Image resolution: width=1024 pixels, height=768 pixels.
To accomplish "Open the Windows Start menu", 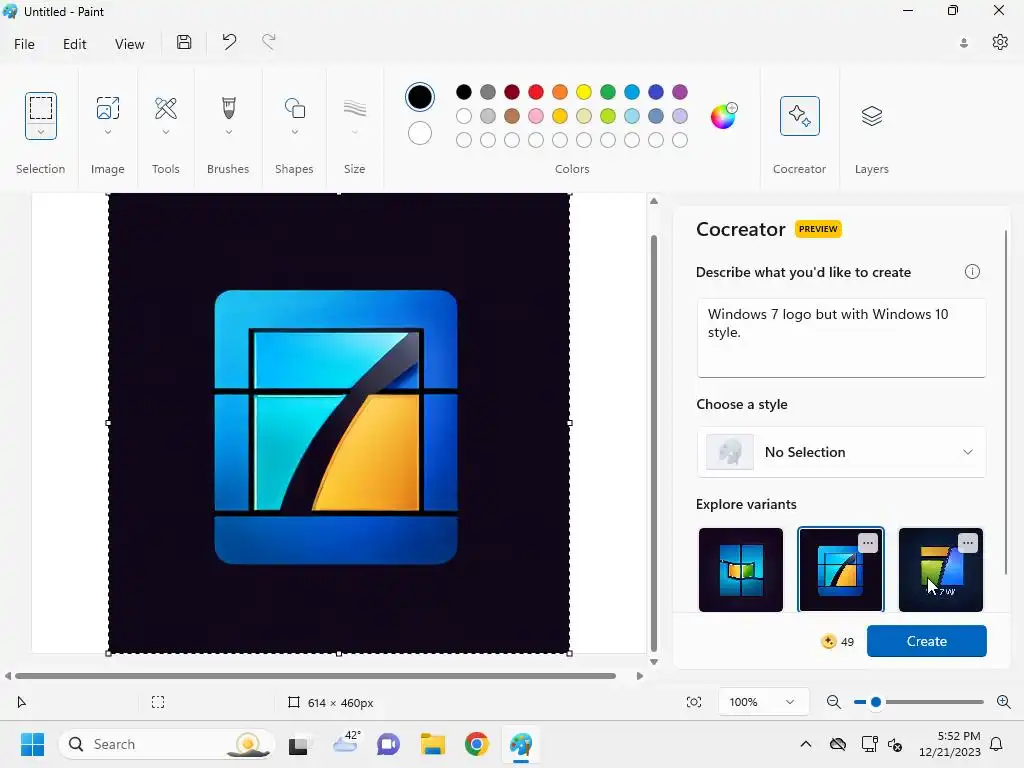I will click(32, 744).
